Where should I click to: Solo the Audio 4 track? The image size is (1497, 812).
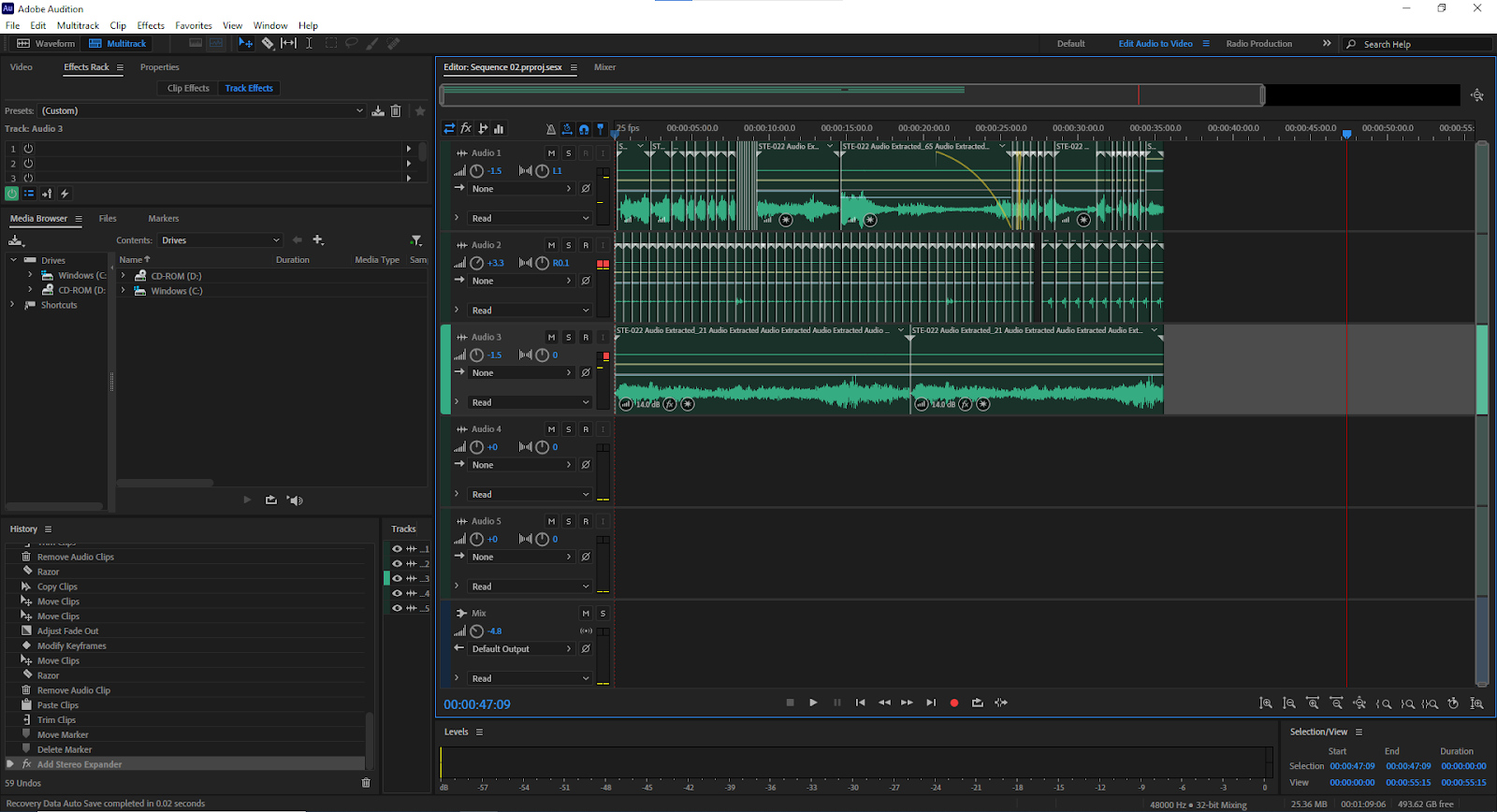[568, 429]
